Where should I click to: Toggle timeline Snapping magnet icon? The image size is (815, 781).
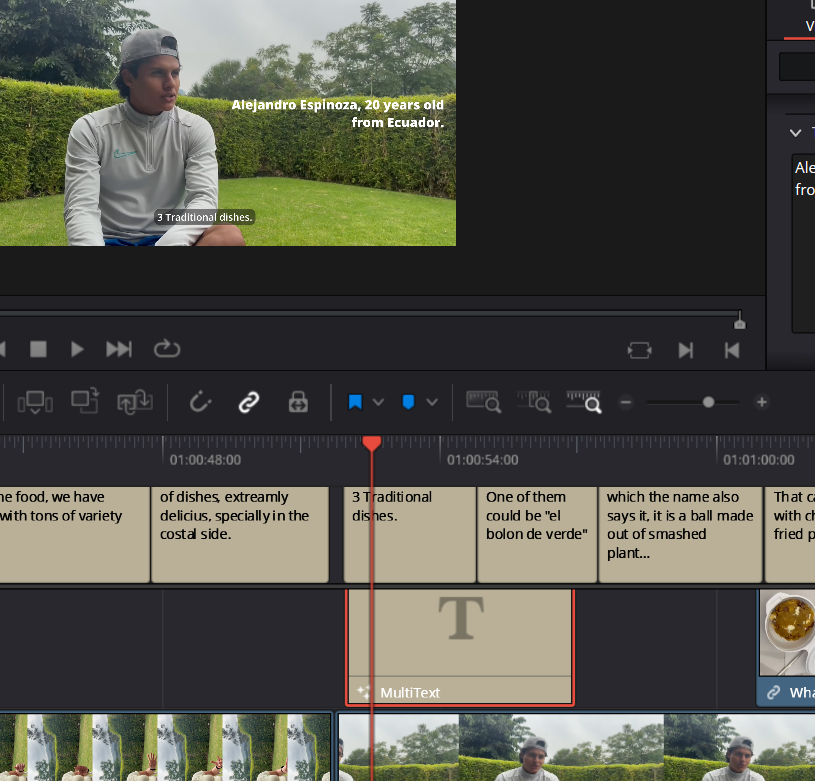(201, 402)
